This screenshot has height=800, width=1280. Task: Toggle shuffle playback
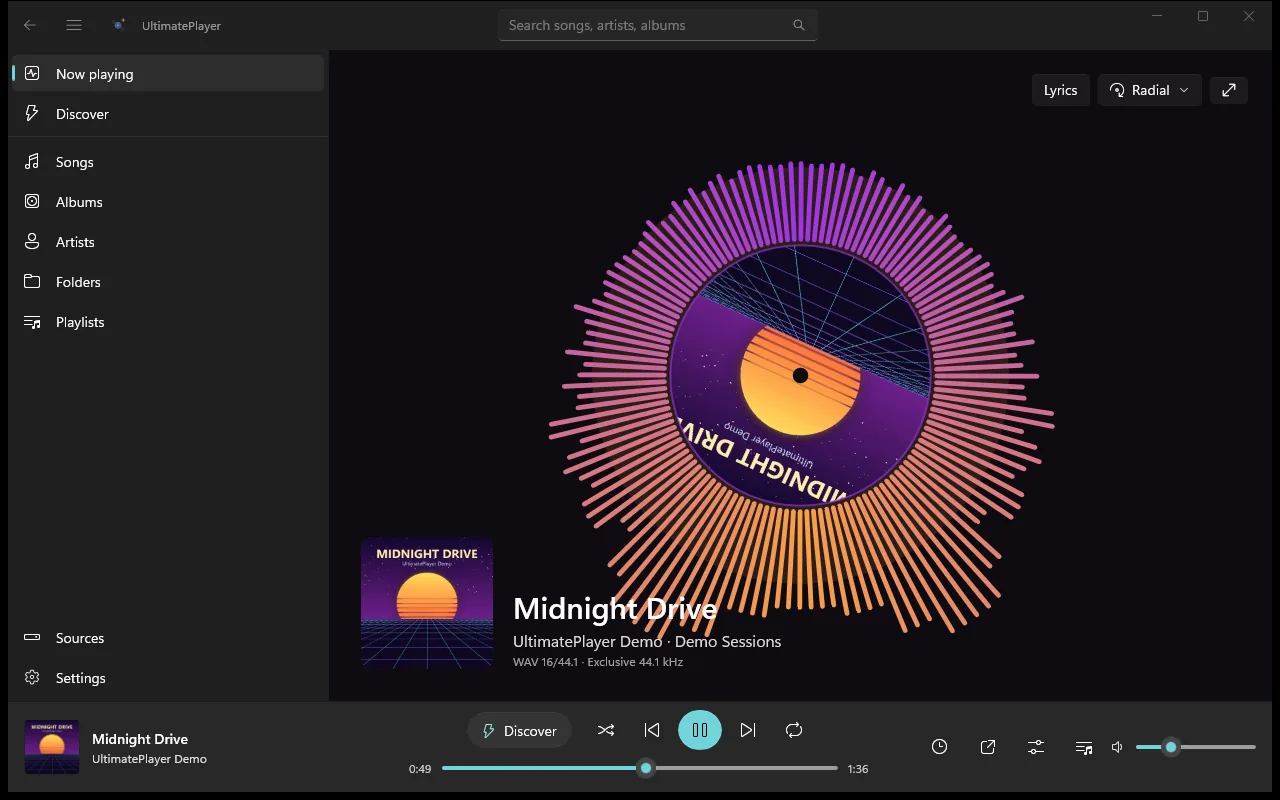[606, 730]
